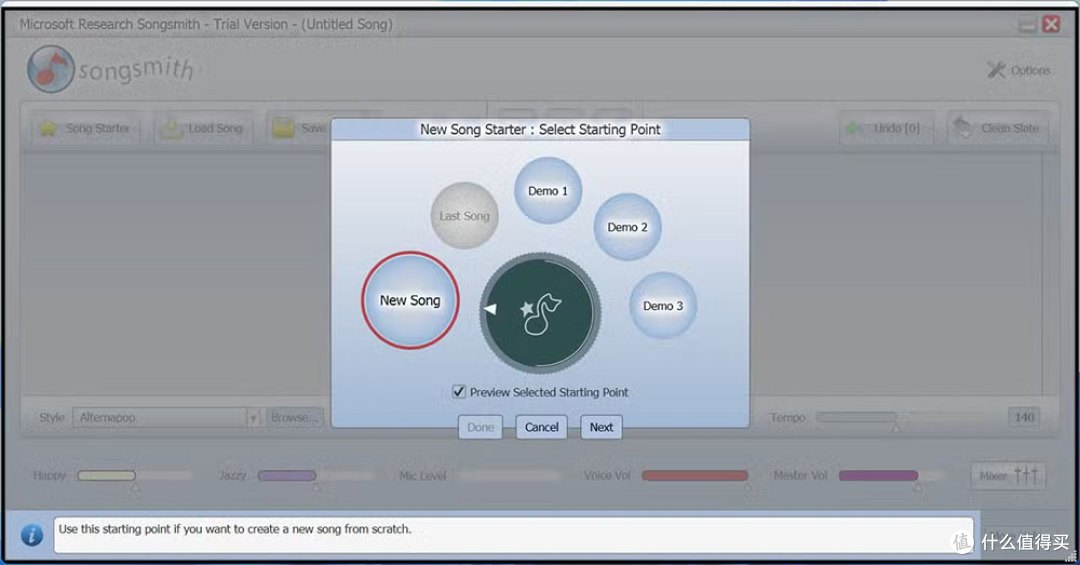Uncheck Preview Selected Starting Point

tap(459, 392)
